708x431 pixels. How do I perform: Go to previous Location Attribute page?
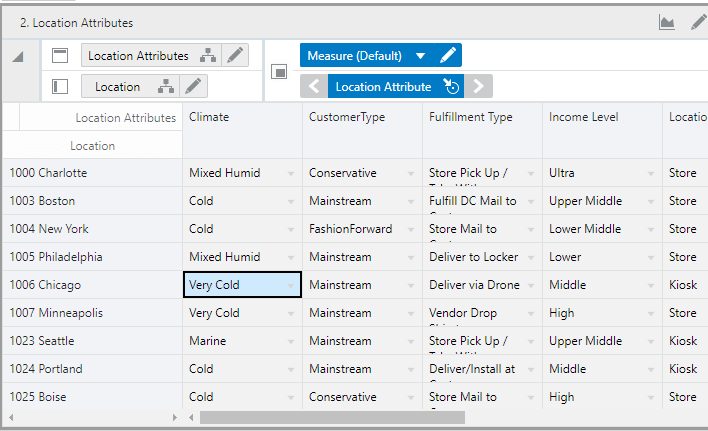314,86
